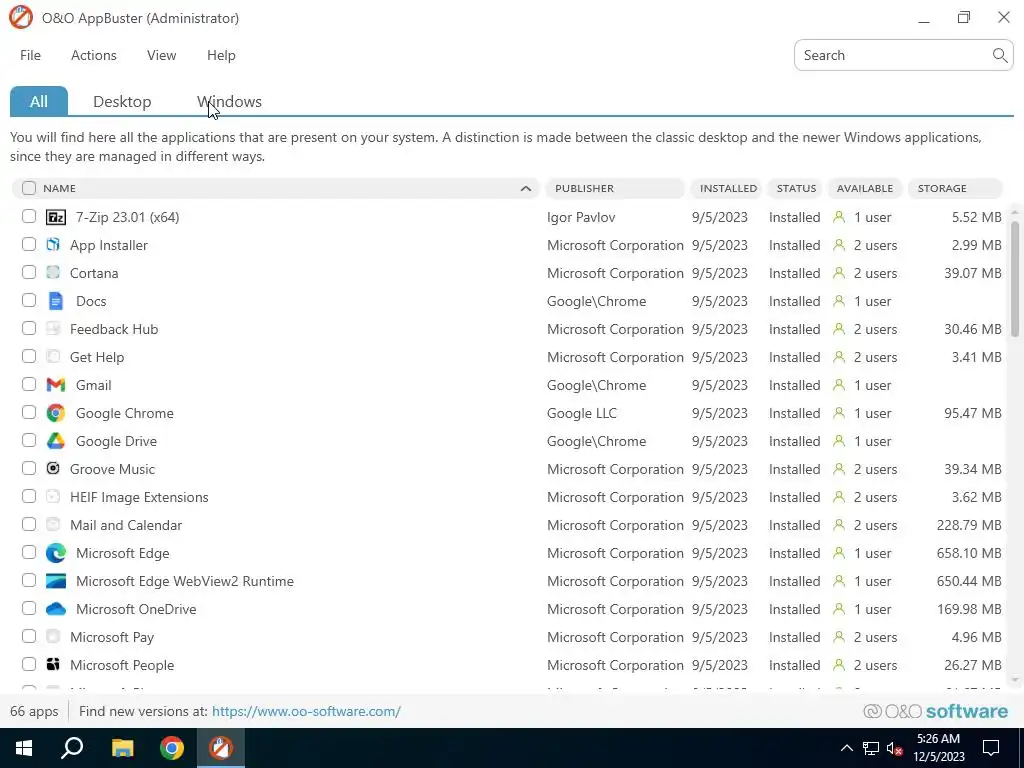
Task: Click the Microsoft OneDrive icon
Action: (56, 609)
